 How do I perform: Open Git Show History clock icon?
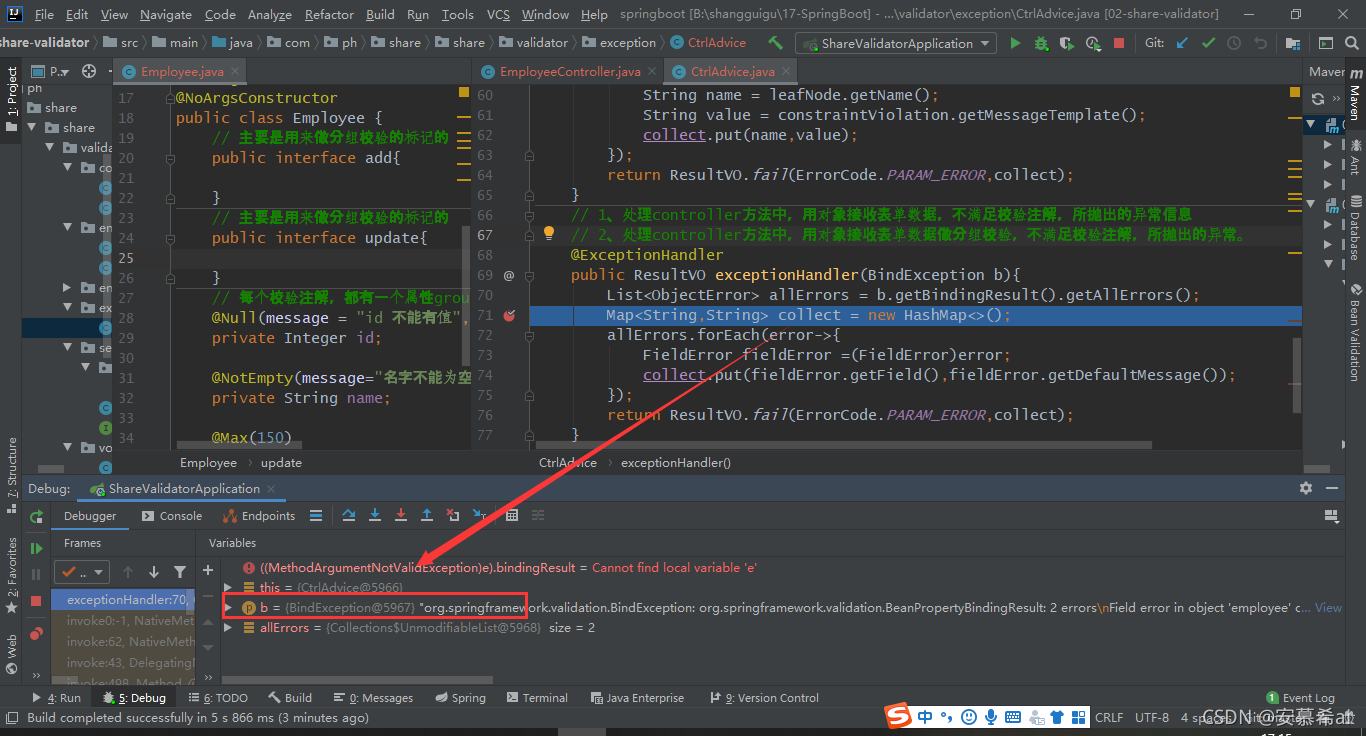(1234, 43)
